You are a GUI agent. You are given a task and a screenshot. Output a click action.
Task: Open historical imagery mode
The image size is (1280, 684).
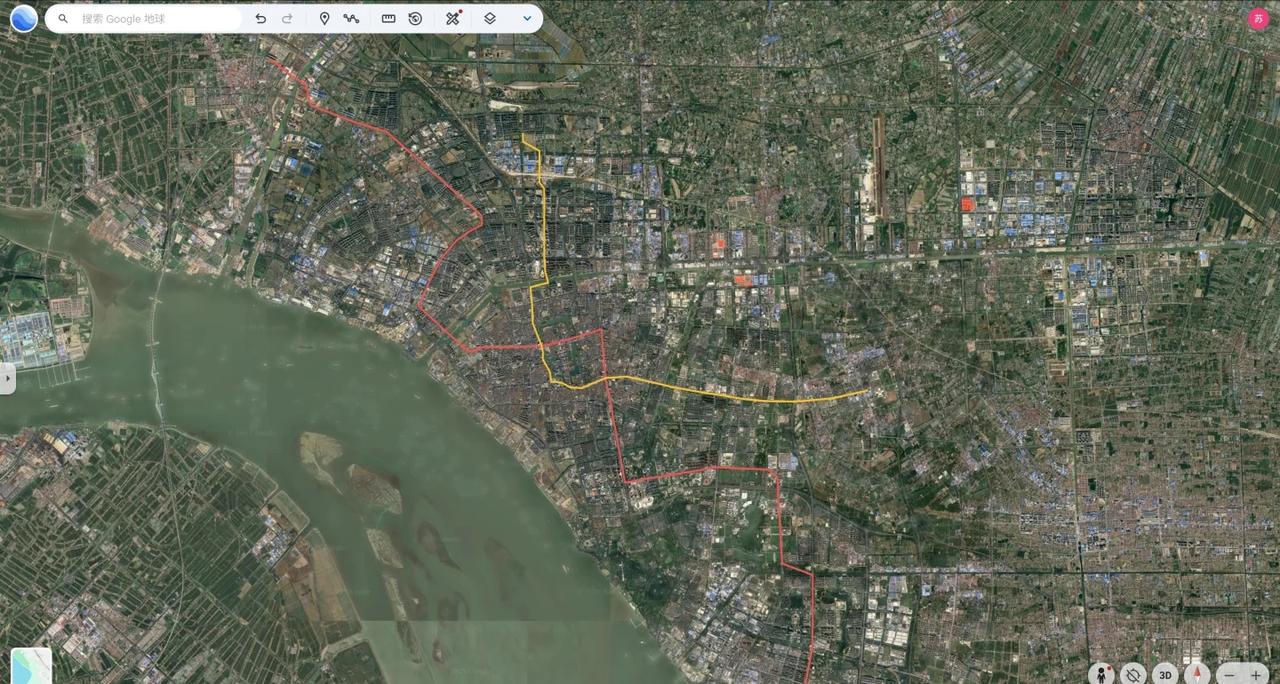pos(415,18)
